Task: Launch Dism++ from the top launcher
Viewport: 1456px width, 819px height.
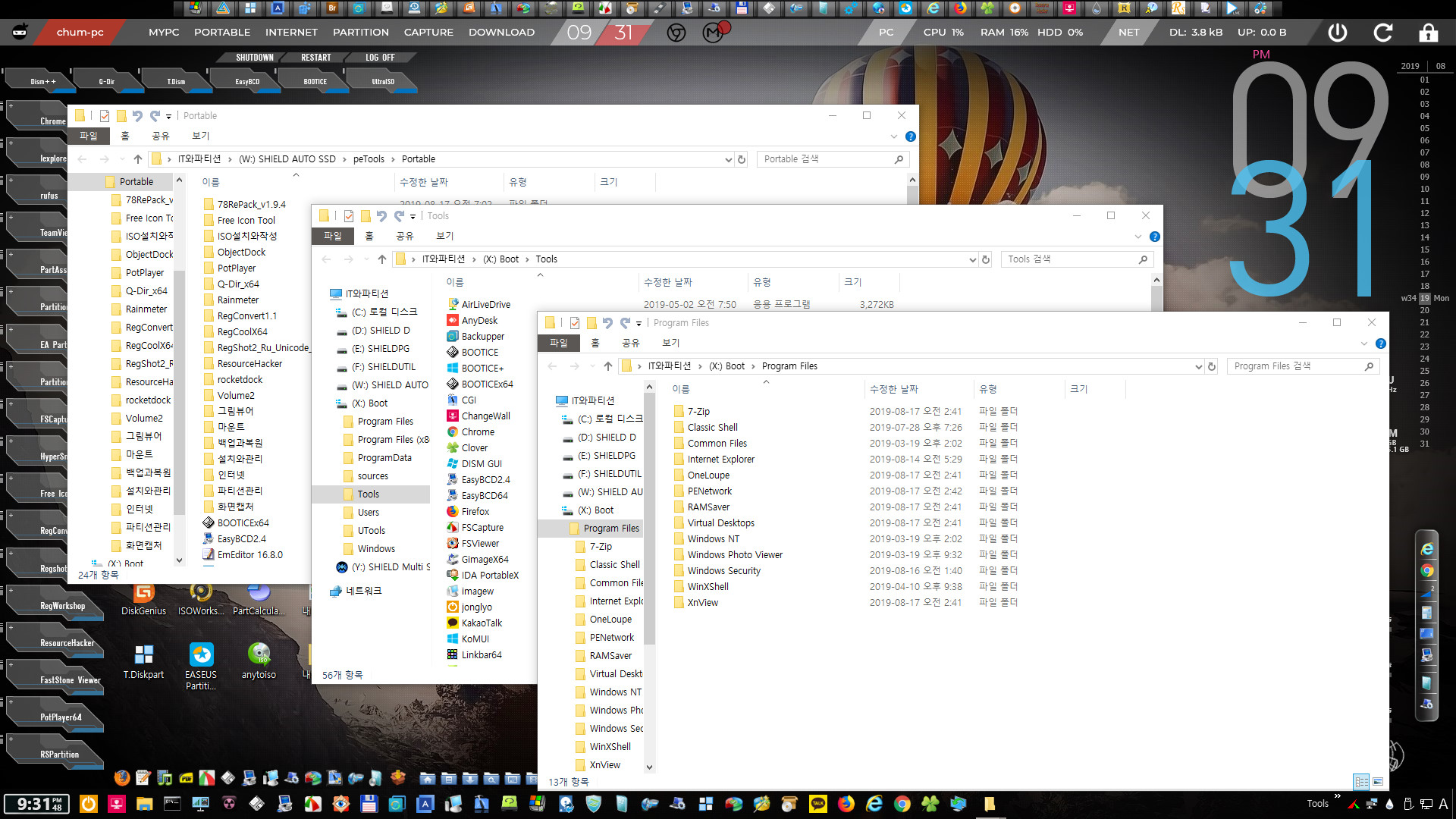Action: (41, 81)
